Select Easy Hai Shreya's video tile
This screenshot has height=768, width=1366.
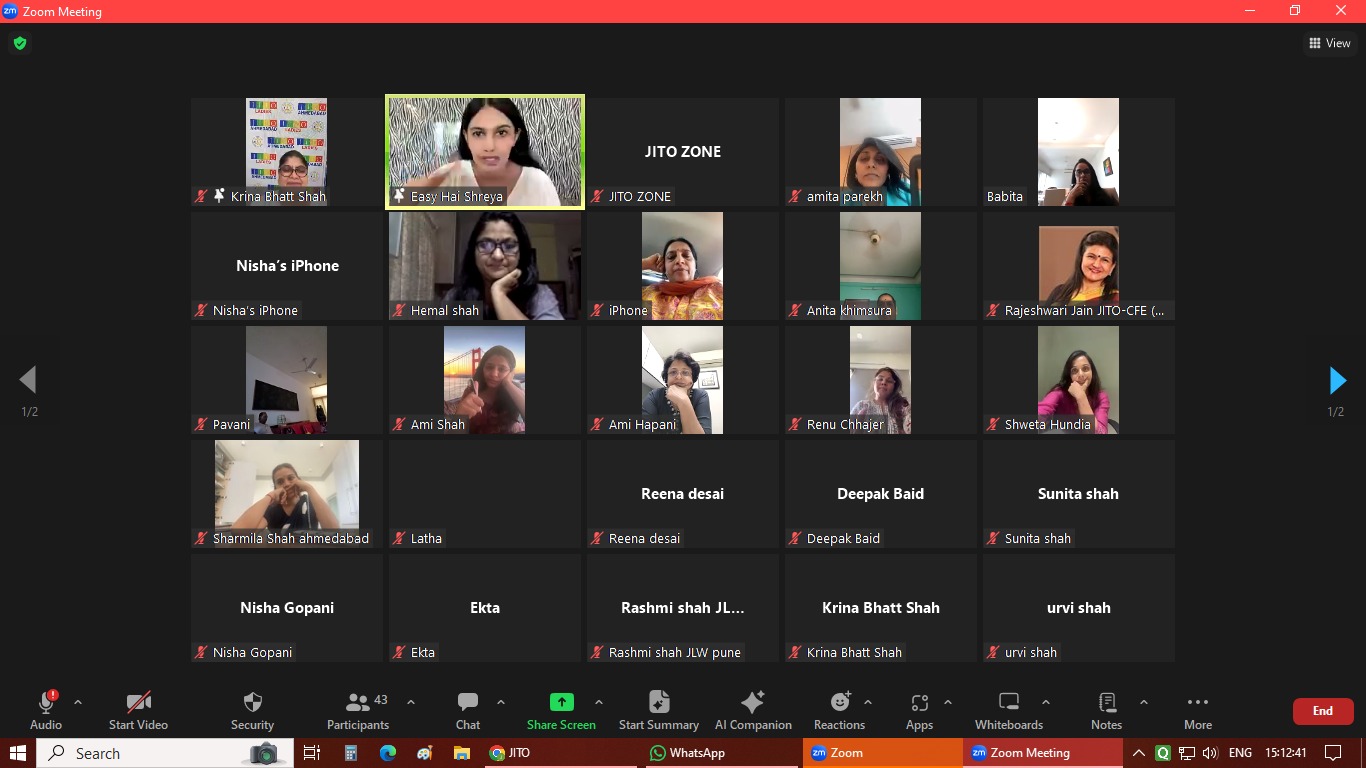click(485, 152)
